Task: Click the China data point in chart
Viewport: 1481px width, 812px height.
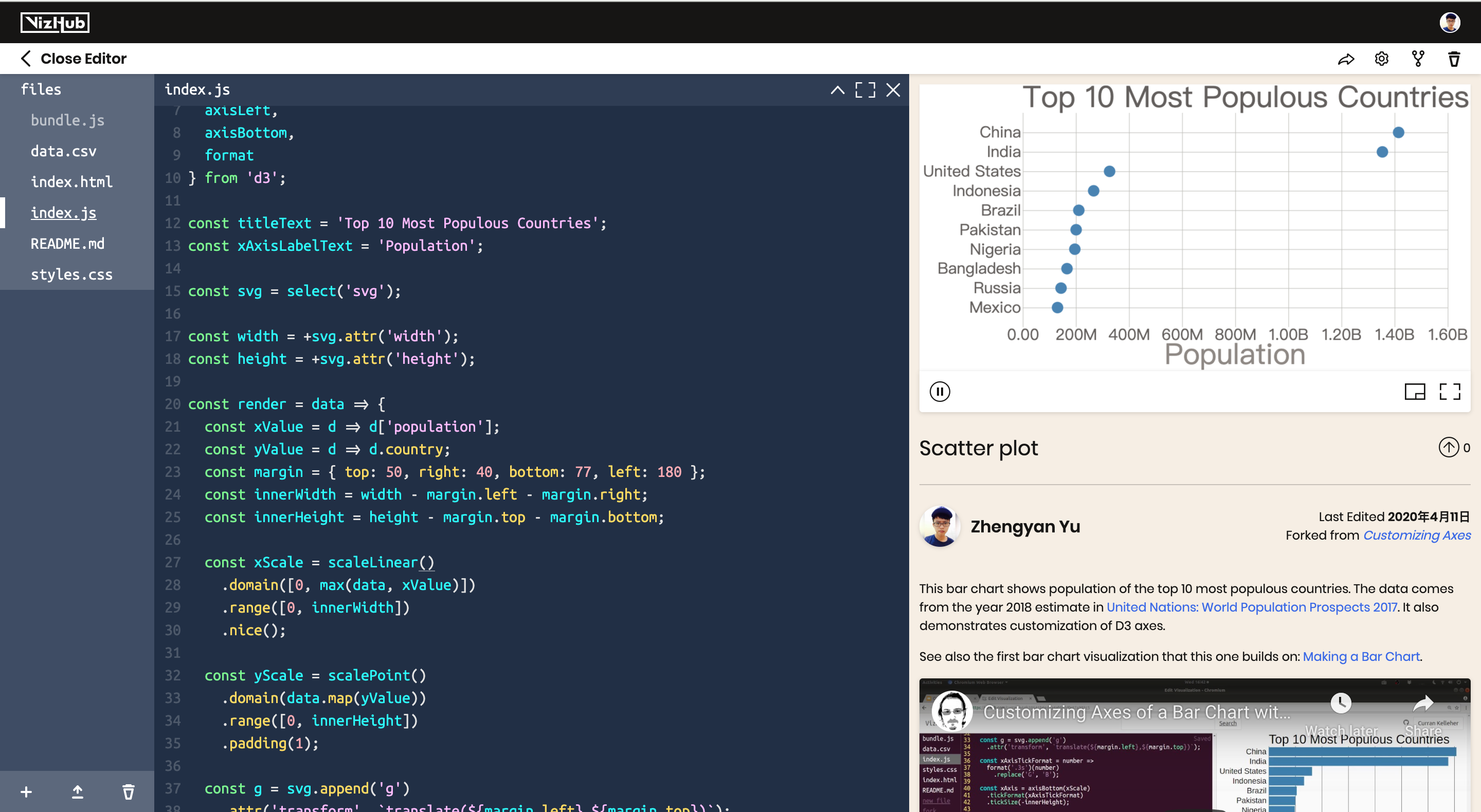Action: [1398, 132]
